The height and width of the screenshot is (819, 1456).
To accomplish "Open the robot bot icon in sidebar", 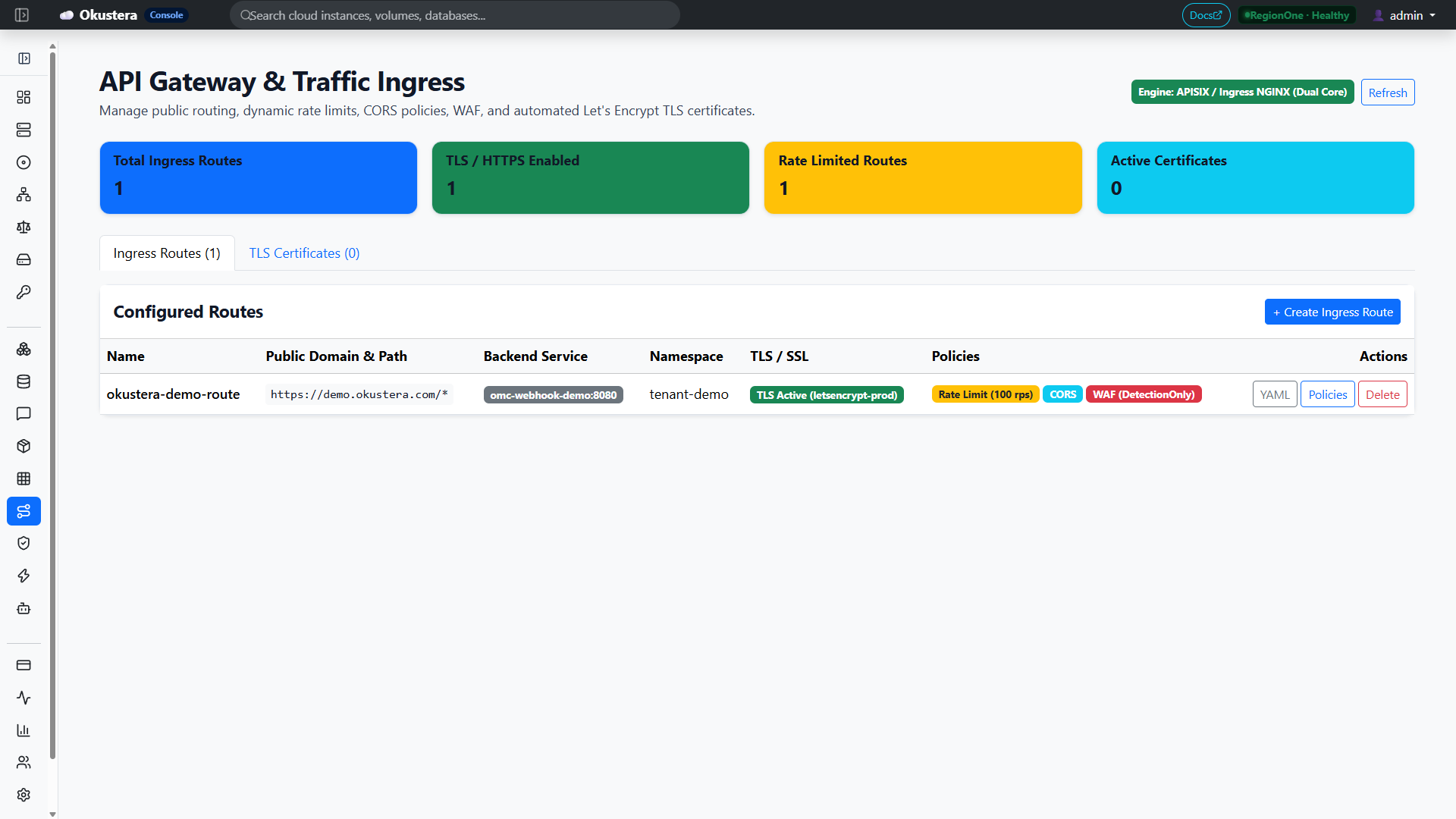I will 24,608.
